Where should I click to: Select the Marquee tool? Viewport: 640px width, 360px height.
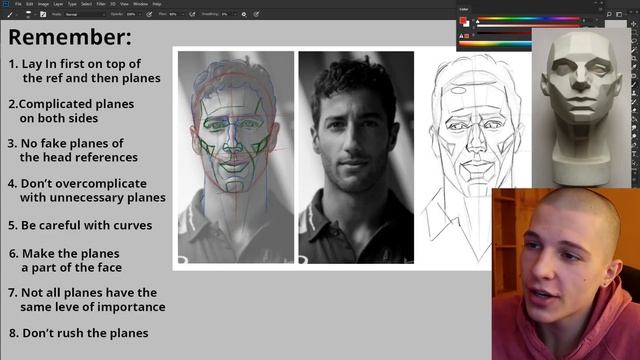click(634, 33)
